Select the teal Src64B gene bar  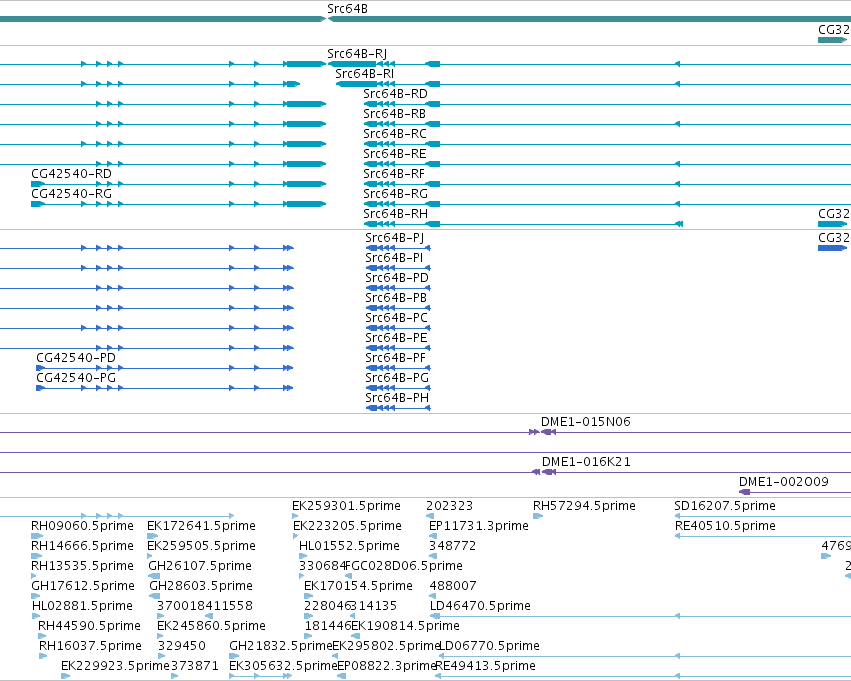(x=589, y=19)
